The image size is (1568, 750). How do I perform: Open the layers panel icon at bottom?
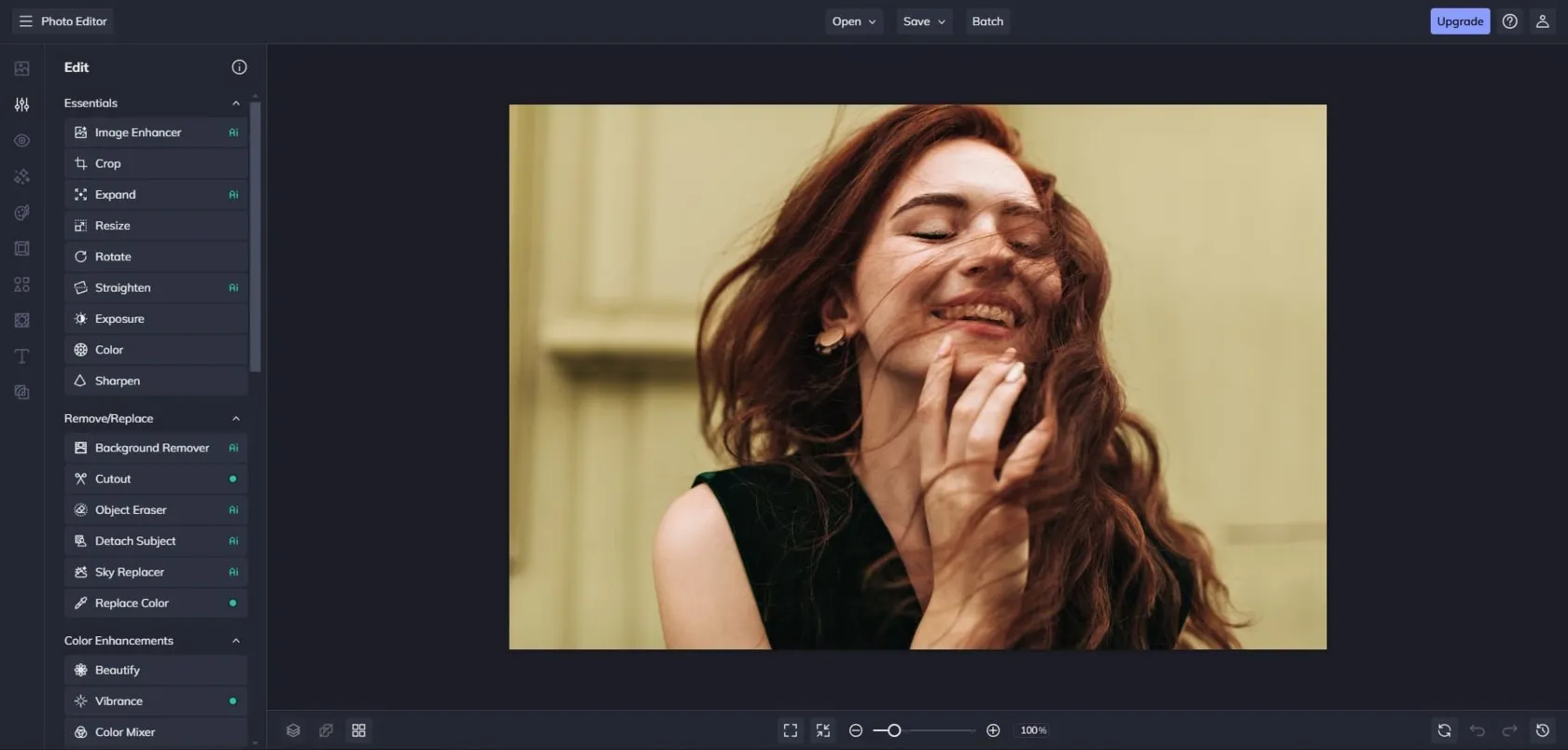coord(293,730)
